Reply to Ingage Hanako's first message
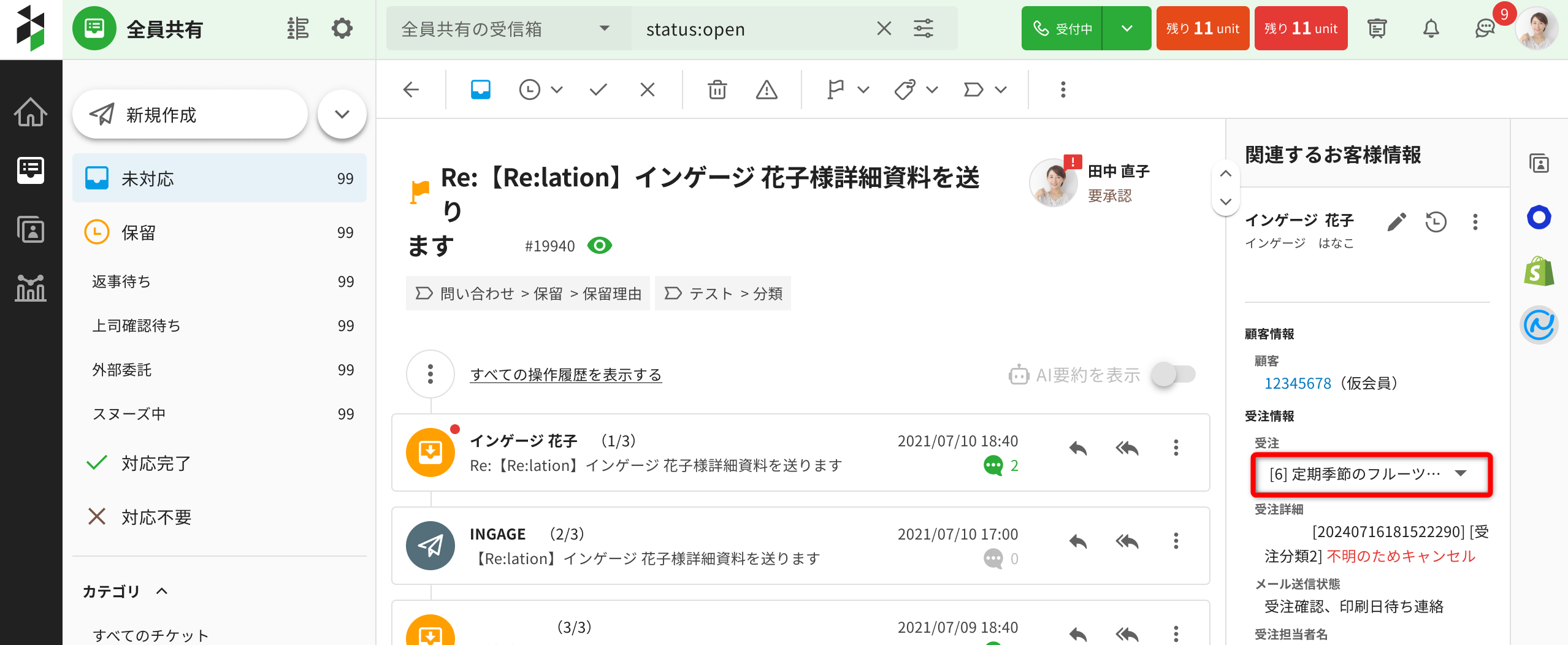The height and width of the screenshot is (645, 1568). [1077, 448]
